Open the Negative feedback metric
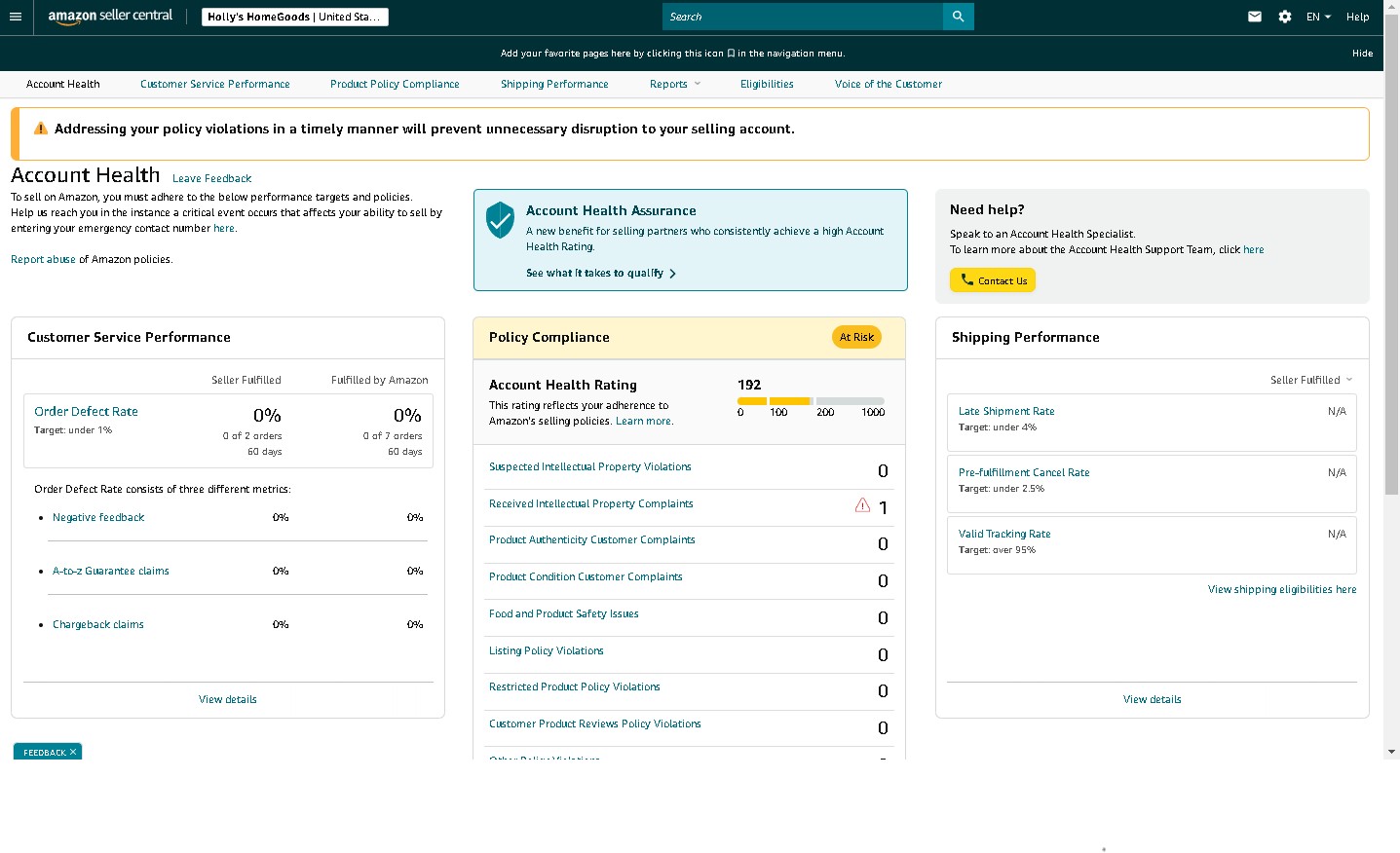This screenshot has width=1400, height=853. coord(98,518)
